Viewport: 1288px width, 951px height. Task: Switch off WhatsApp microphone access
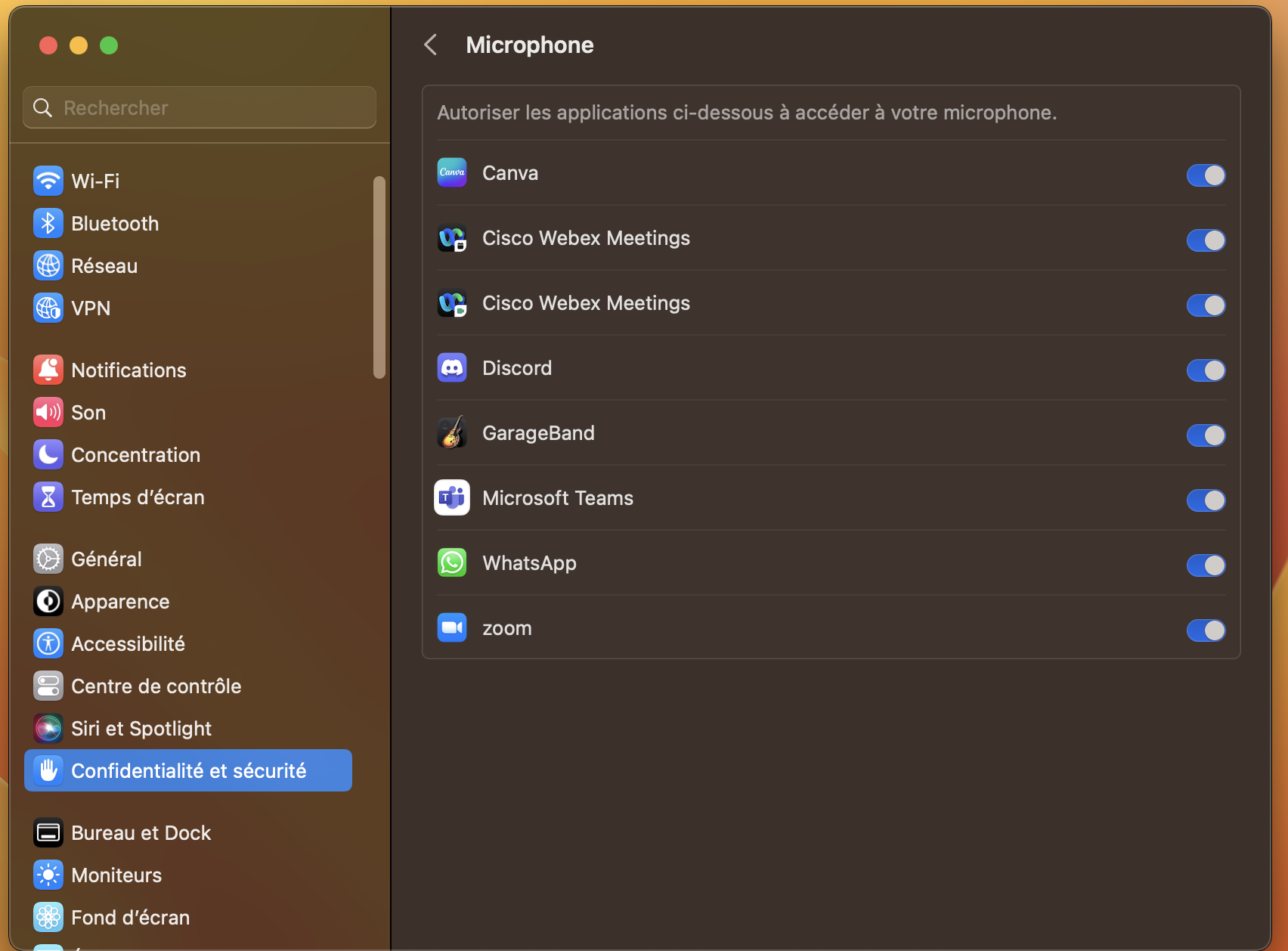point(1206,565)
